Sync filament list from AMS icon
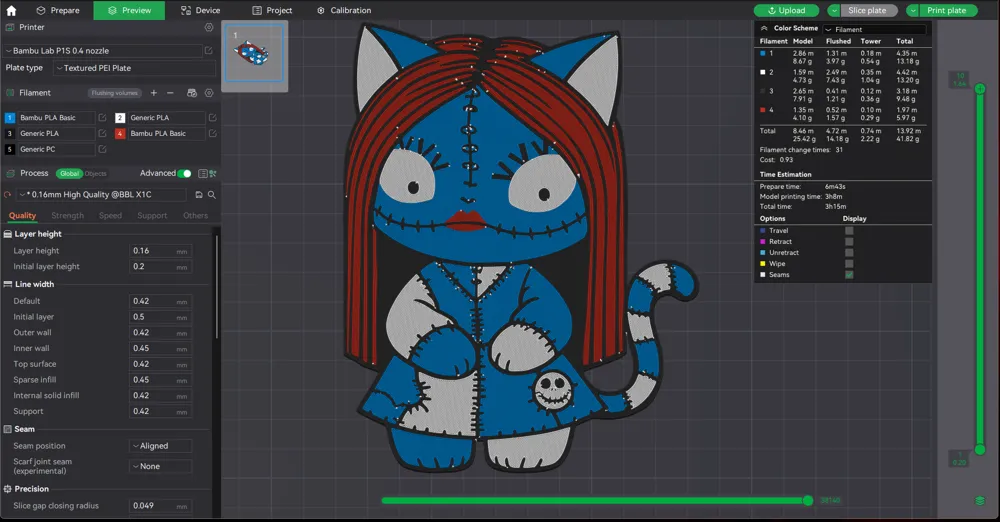The image size is (1000, 522). click(191, 93)
